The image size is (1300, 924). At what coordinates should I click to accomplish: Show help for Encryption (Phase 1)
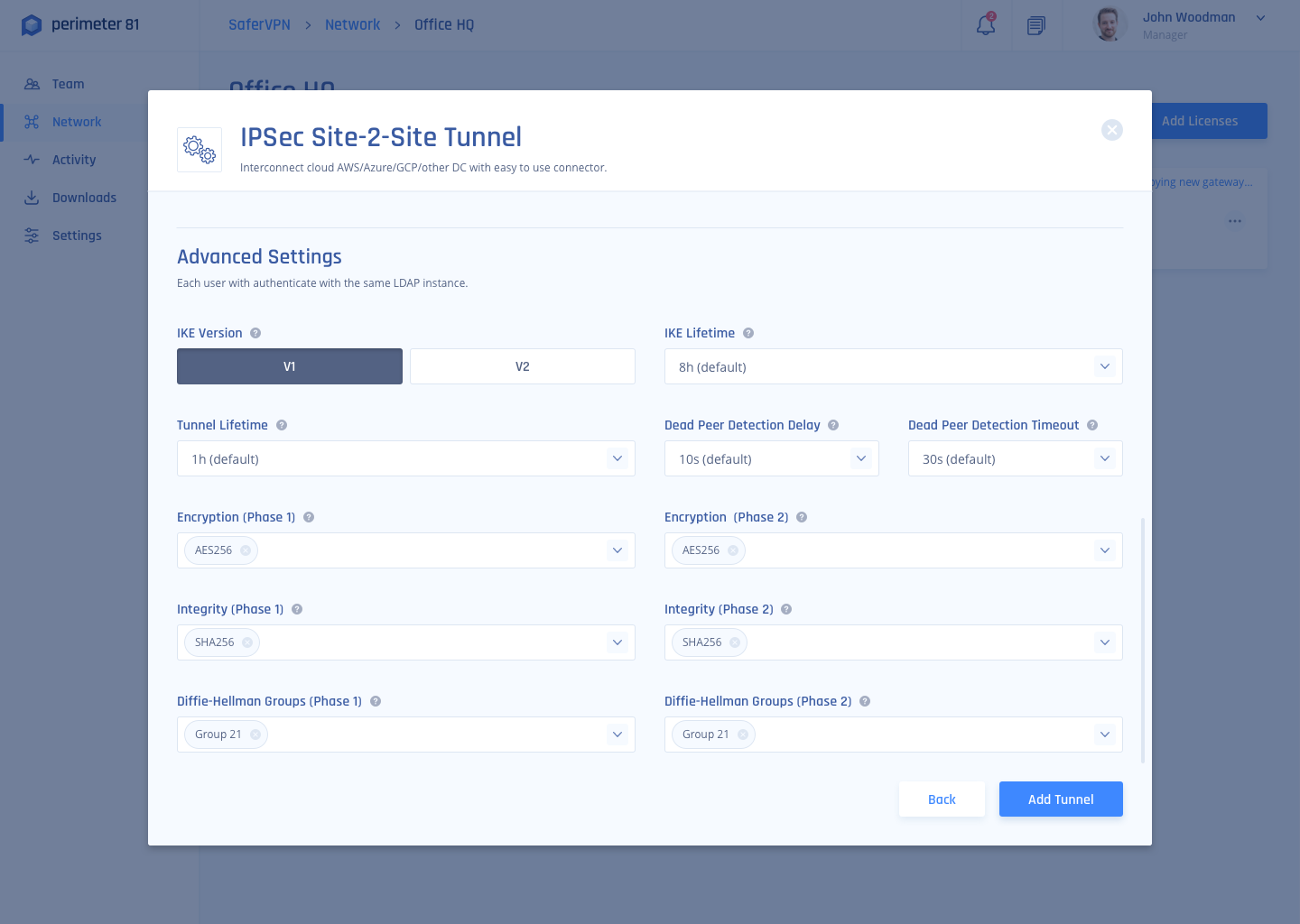tap(309, 517)
